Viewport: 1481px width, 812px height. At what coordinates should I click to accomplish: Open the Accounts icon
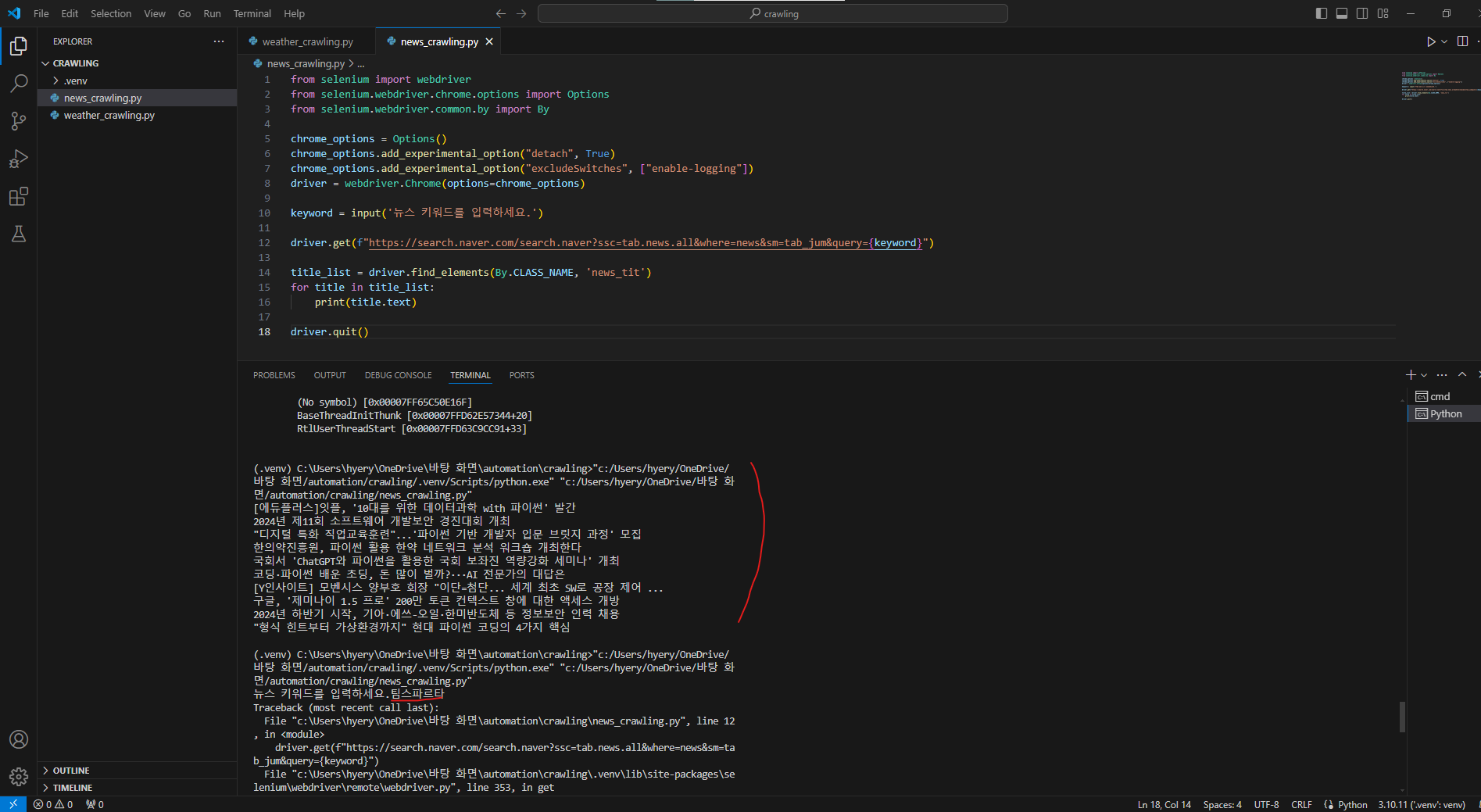coord(19,739)
